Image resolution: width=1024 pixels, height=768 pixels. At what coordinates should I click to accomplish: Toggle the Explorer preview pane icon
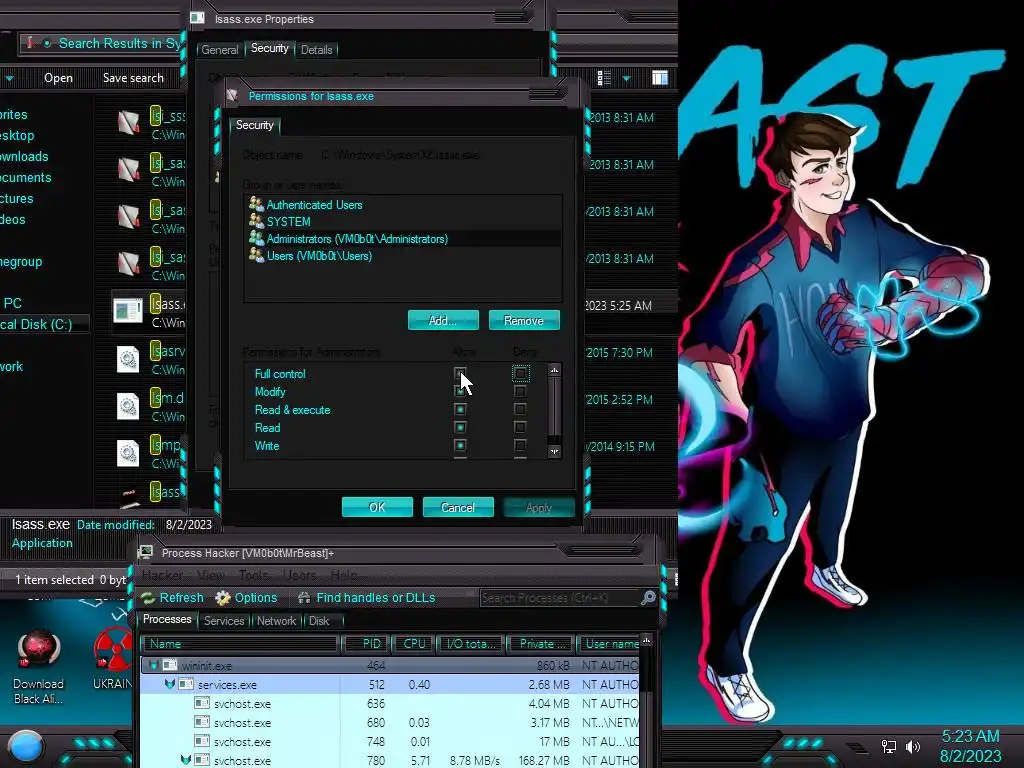tap(660, 78)
